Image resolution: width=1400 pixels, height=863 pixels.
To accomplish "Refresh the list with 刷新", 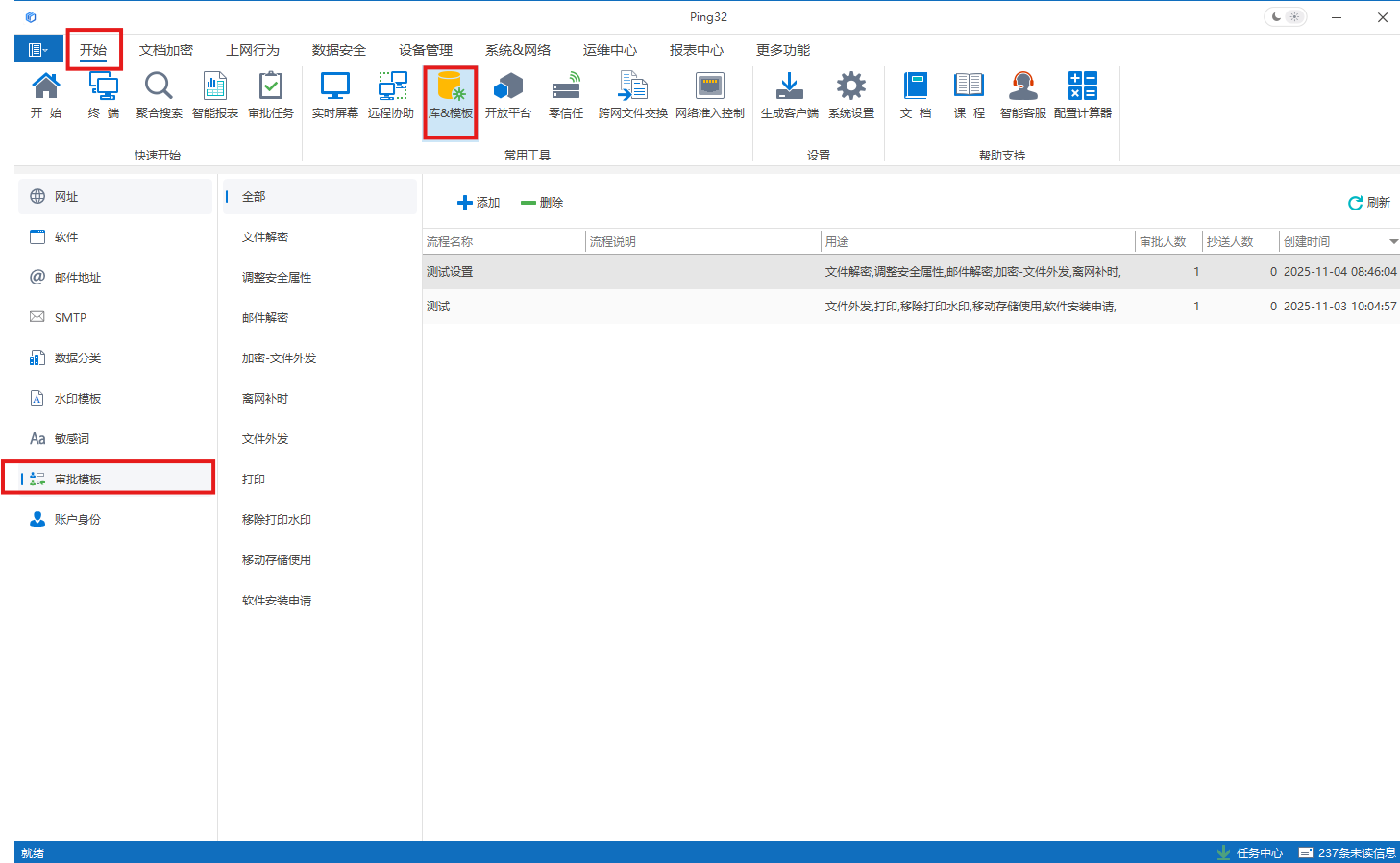I will [x=1368, y=203].
